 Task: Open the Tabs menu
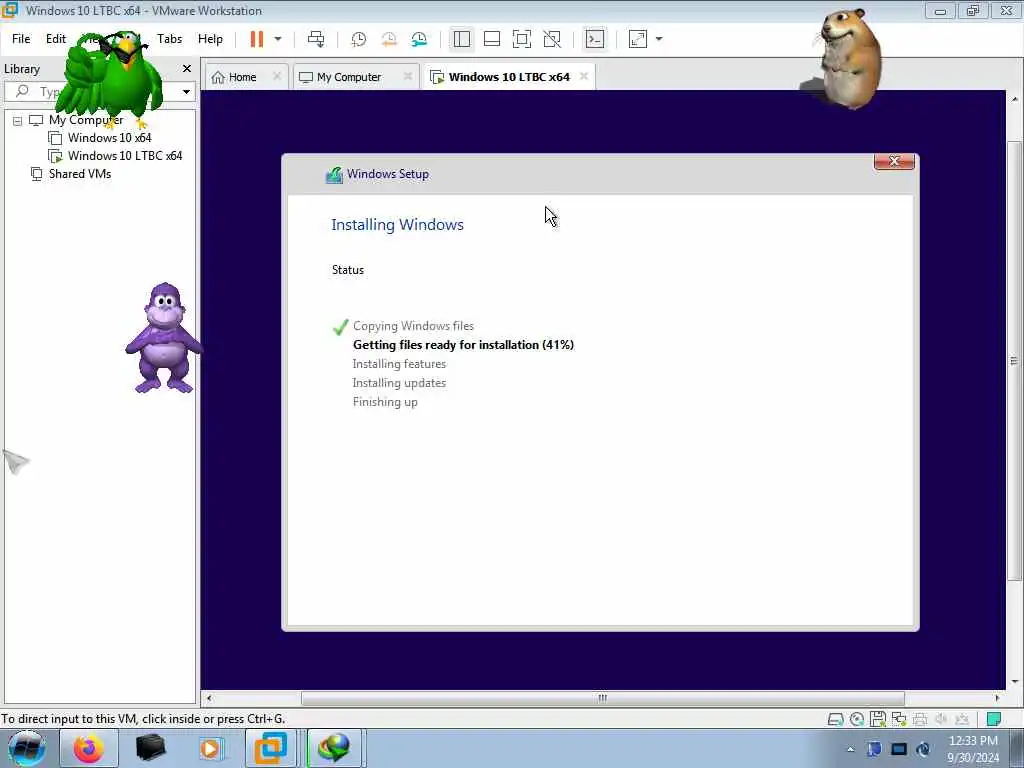point(169,39)
